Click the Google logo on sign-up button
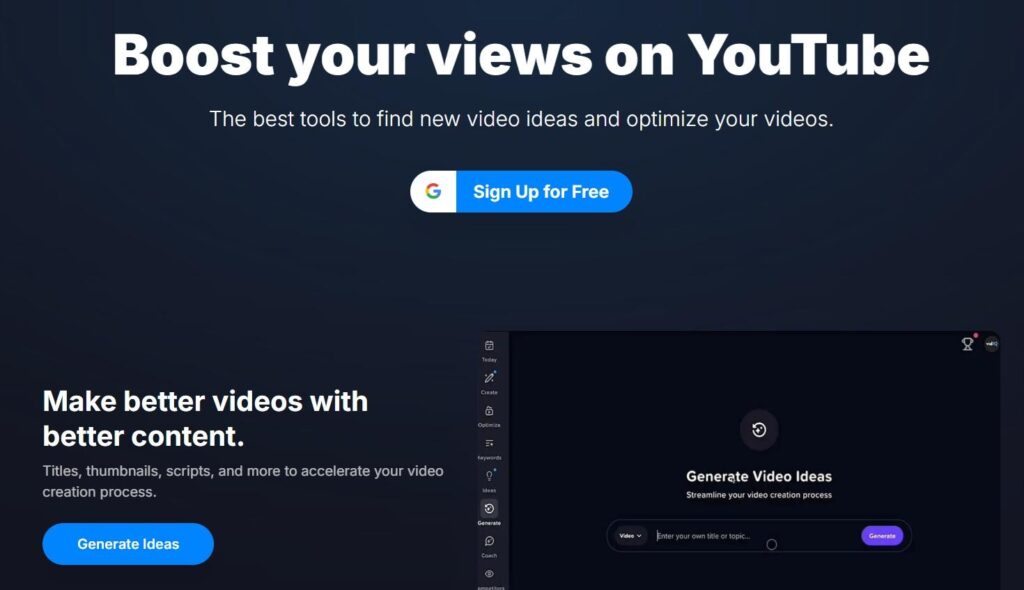Image resolution: width=1024 pixels, height=590 pixels. point(433,191)
